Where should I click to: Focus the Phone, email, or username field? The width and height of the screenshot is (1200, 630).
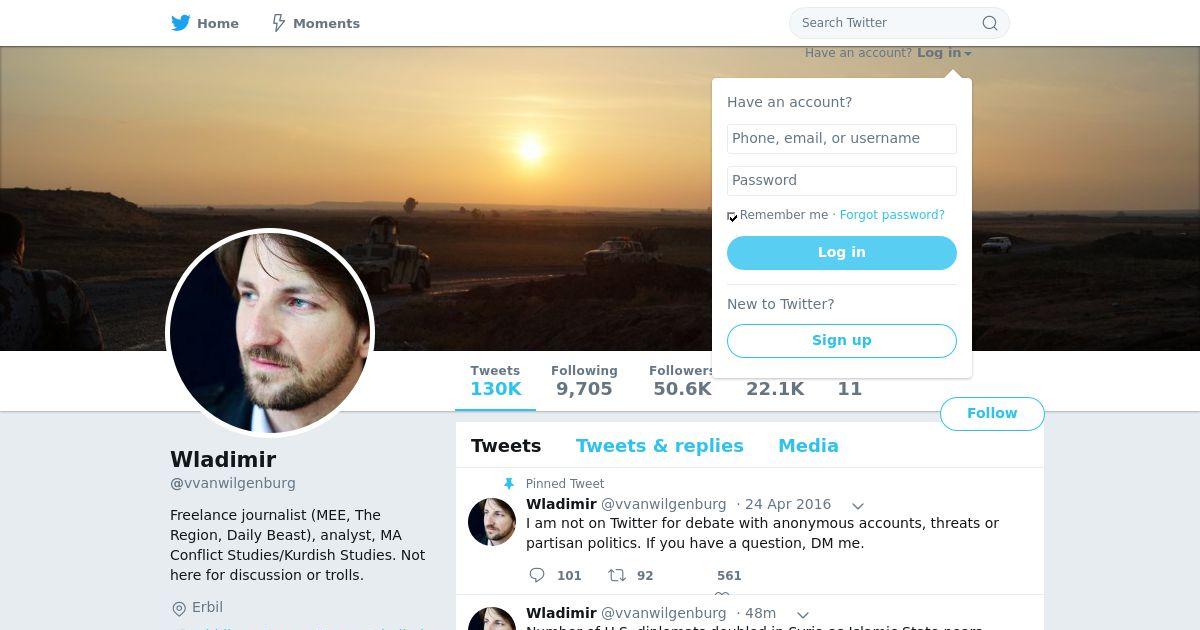pyautogui.click(x=842, y=139)
